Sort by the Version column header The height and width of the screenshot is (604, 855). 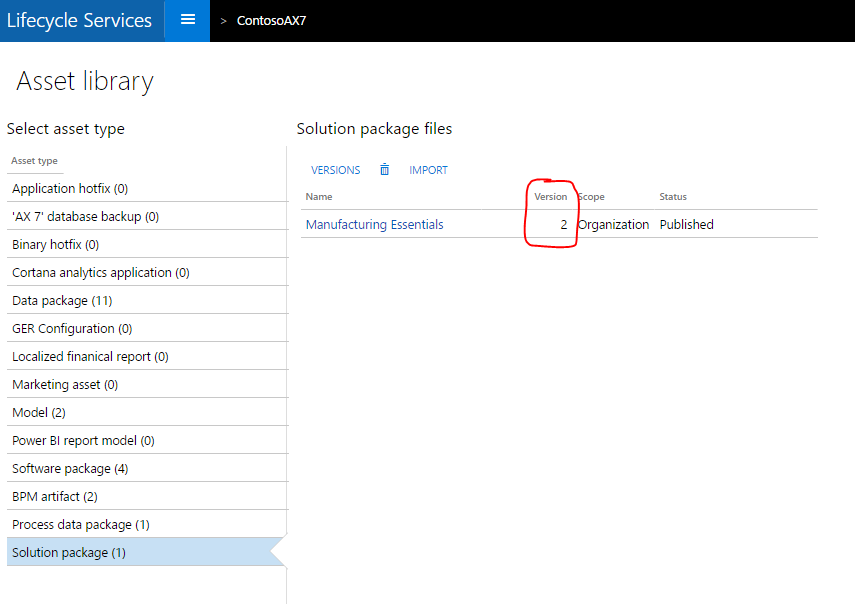tap(550, 197)
